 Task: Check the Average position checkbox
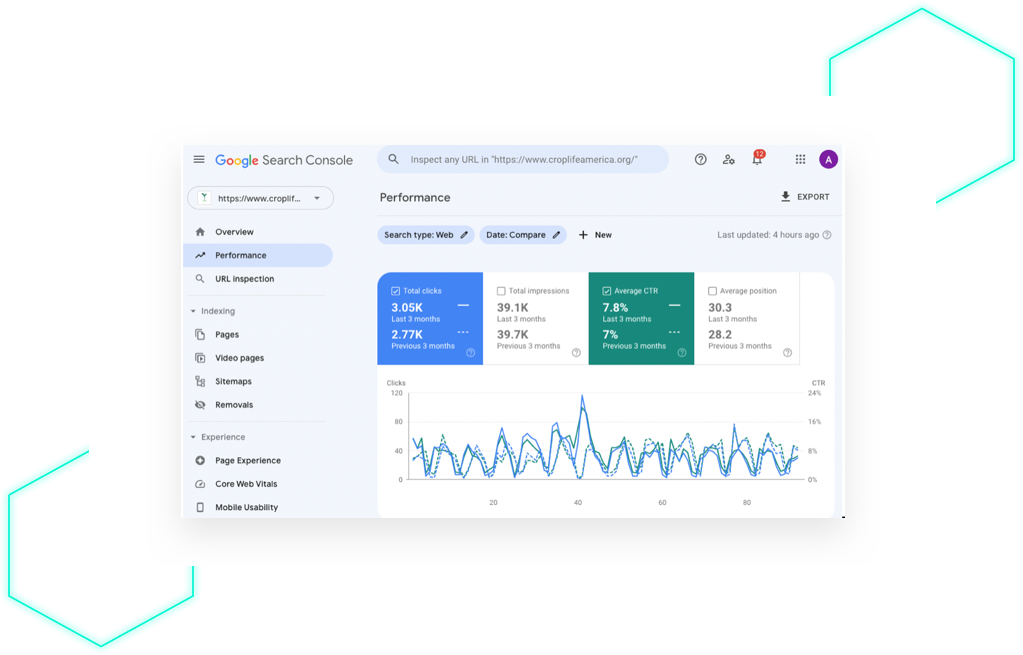(712, 291)
